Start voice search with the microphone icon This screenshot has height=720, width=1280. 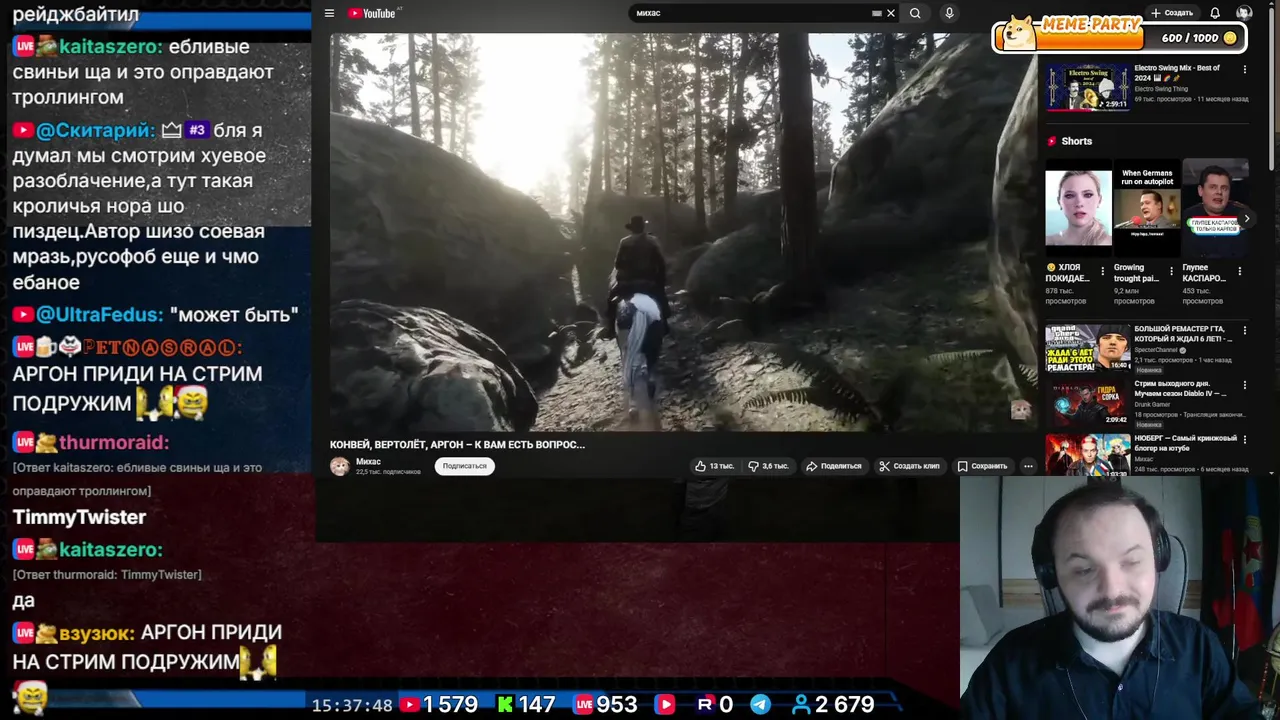coord(949,13)
